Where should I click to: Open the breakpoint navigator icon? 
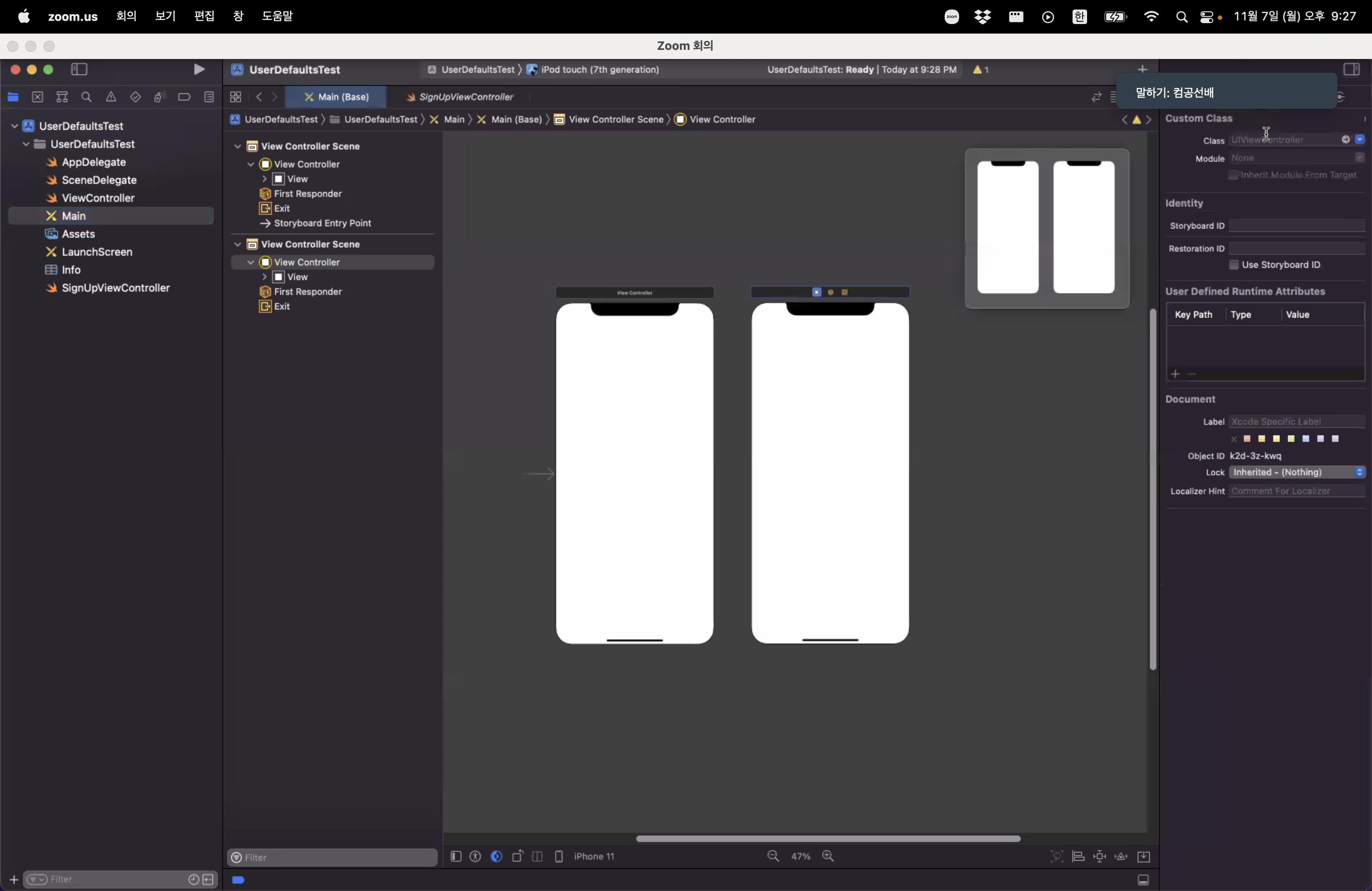(x=185, y=97)
